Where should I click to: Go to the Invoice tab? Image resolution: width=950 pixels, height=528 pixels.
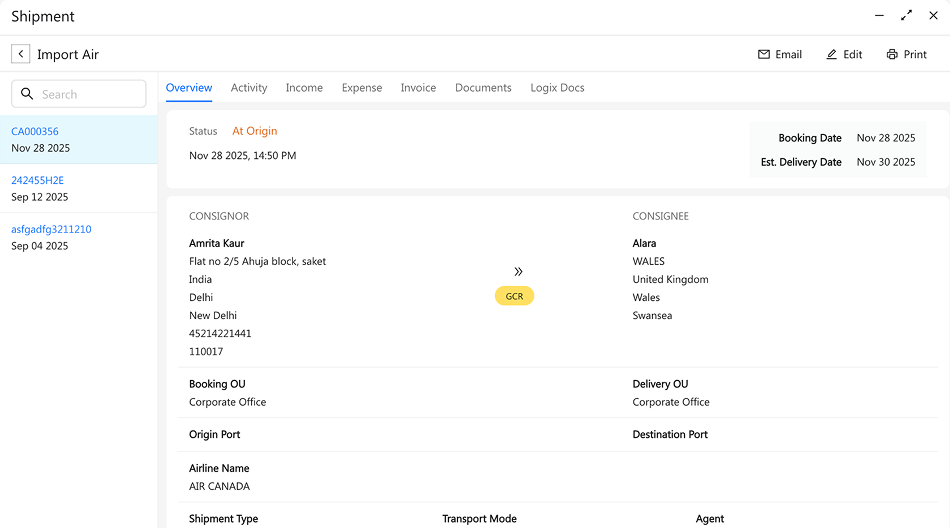(418, 88)
